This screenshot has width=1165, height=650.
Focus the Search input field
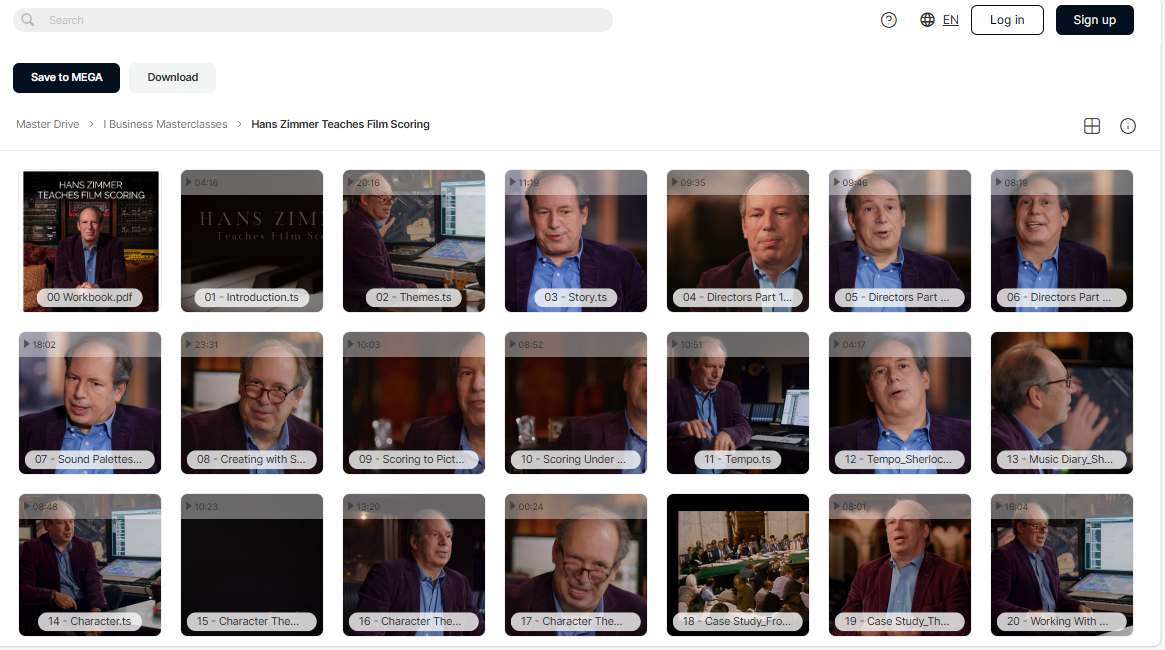tap(313, 20)
